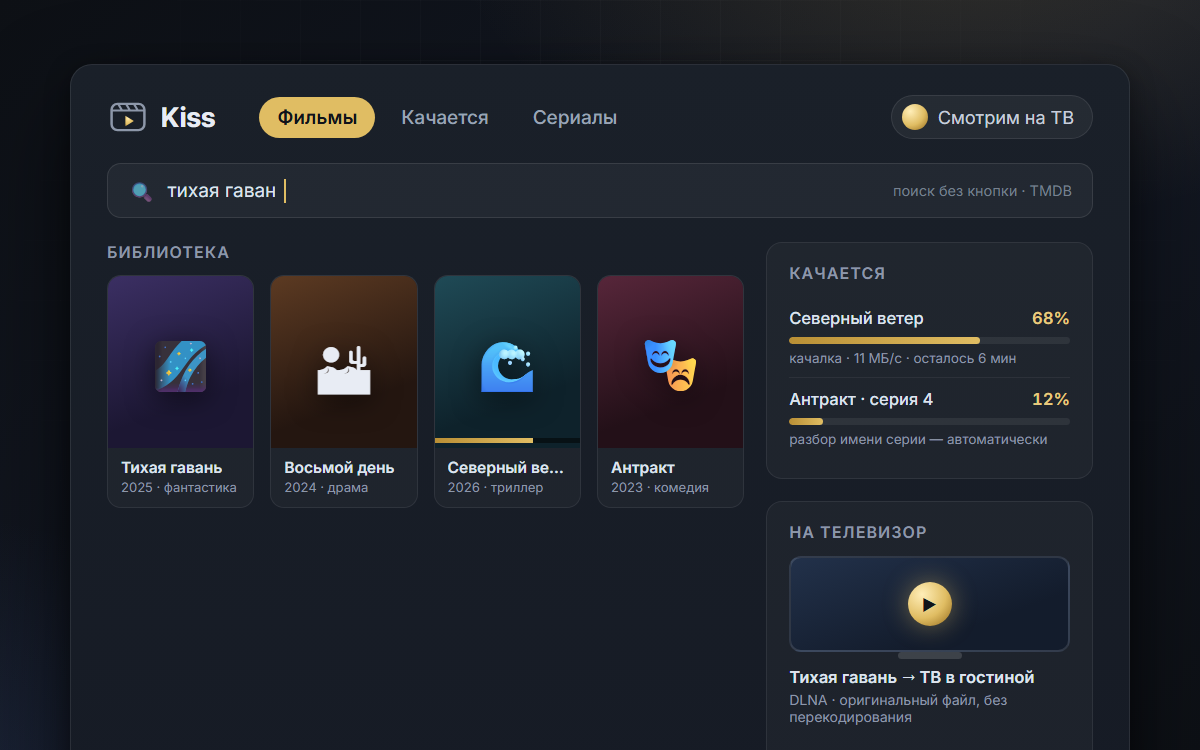Click the Kiss app name
Viewport: 1200px width, 750px height.
pos(188,117)
